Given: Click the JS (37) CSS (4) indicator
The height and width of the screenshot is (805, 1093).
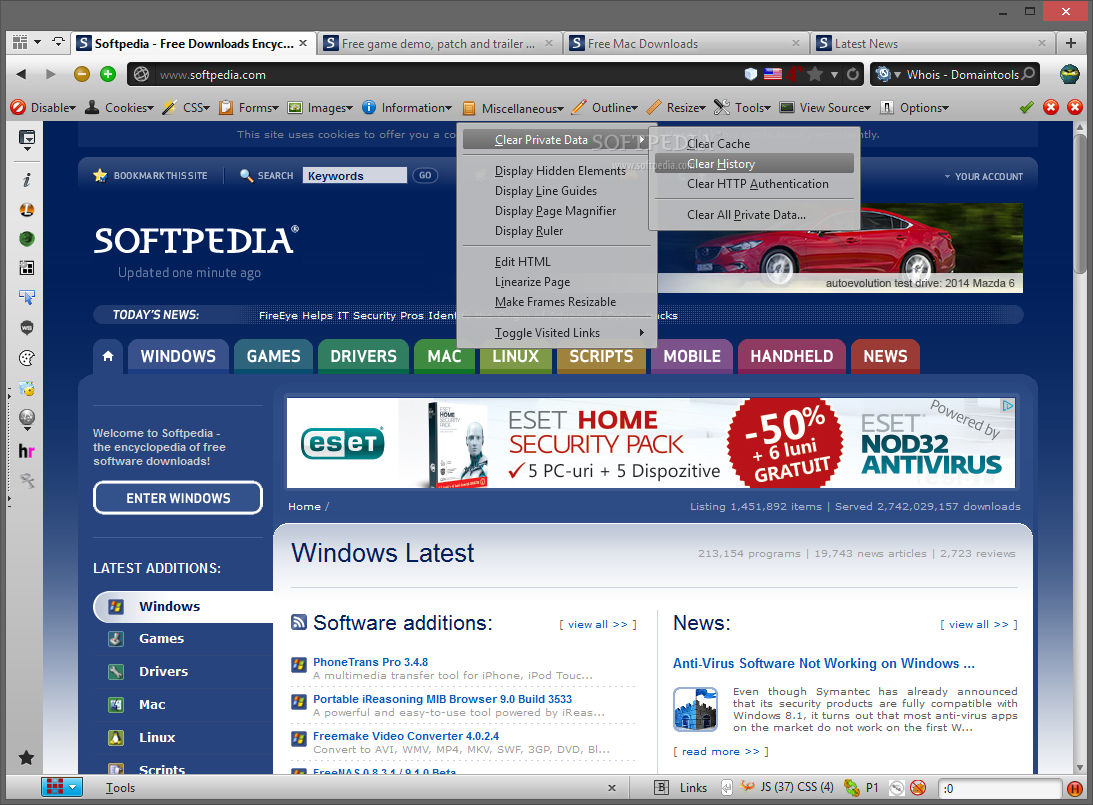Looking at the screenshot, I should [787, 787].
